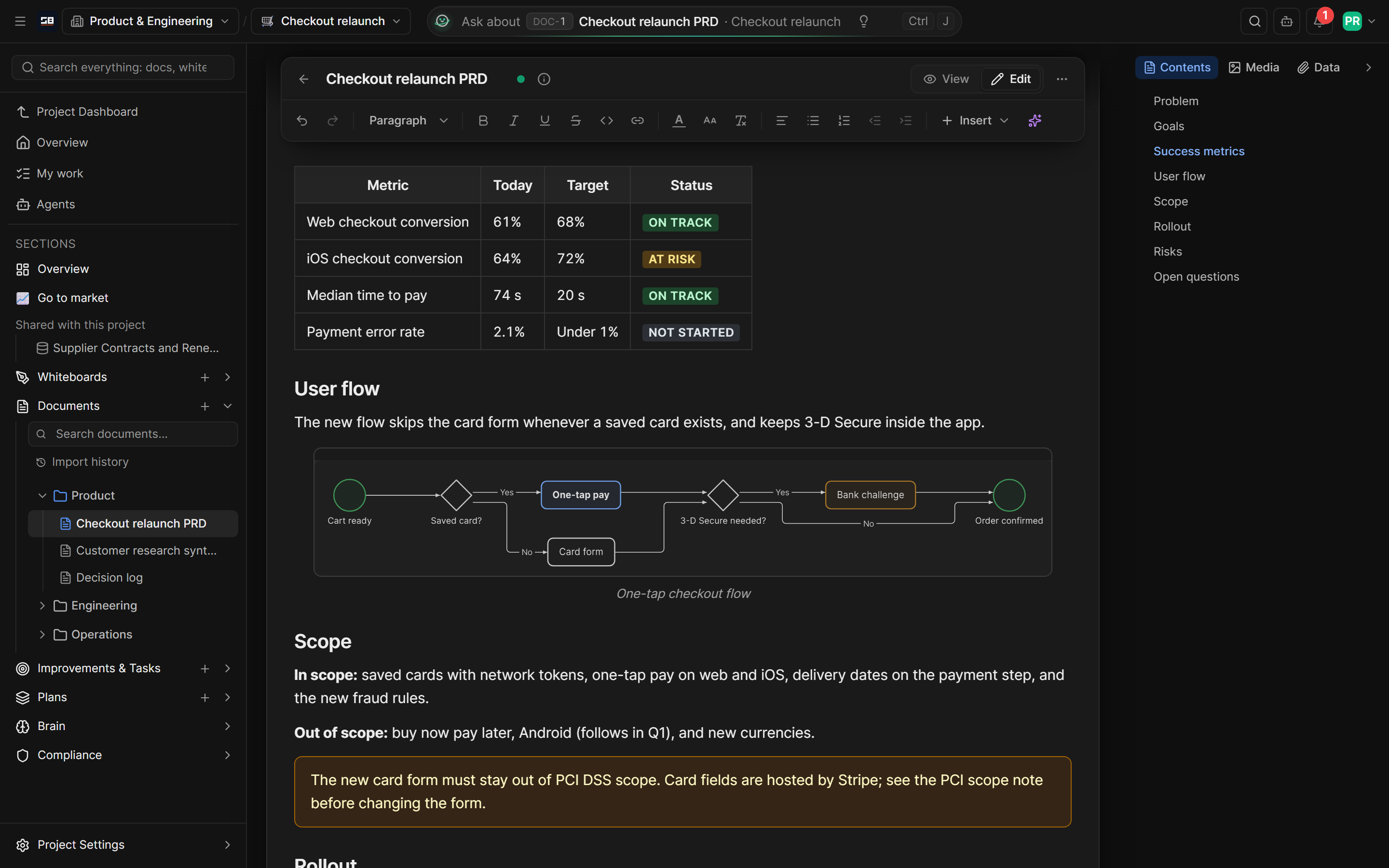
Task: Insert a hyperlink via link icon
Action: coord(638,121)
